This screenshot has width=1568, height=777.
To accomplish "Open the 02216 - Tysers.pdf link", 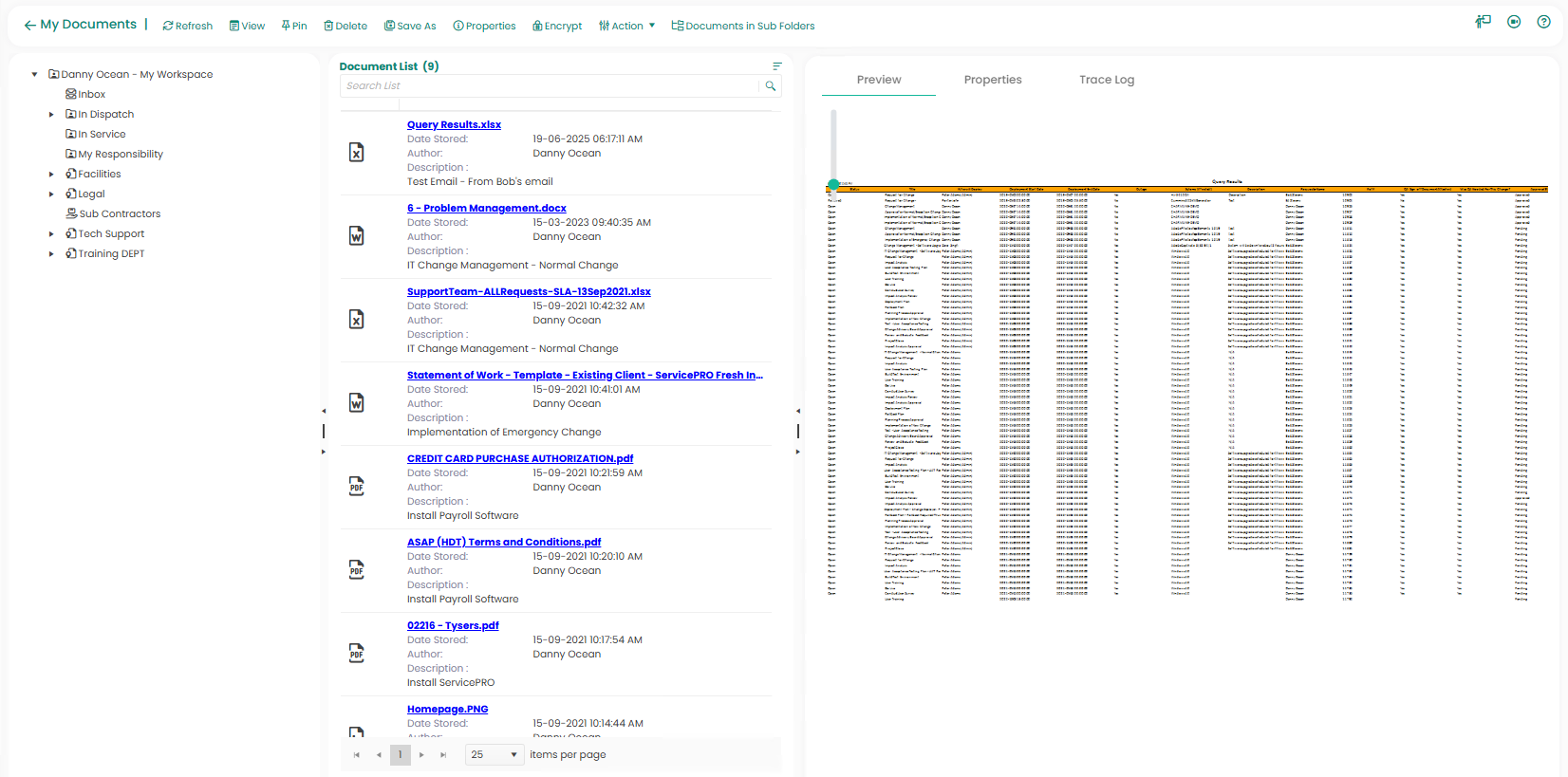I will coord(453,626).
